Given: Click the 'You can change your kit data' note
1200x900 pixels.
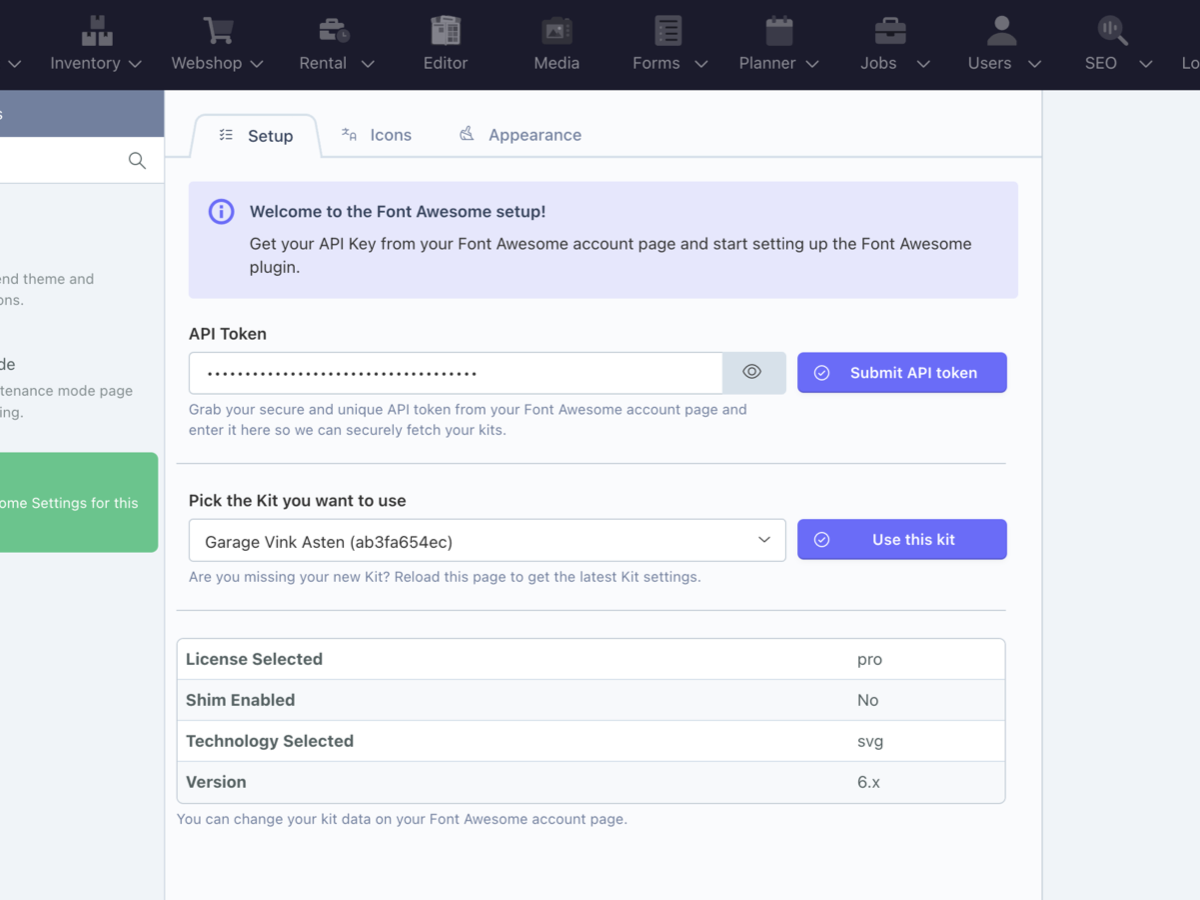Looking at the screenshot, I should pos(402,819).
